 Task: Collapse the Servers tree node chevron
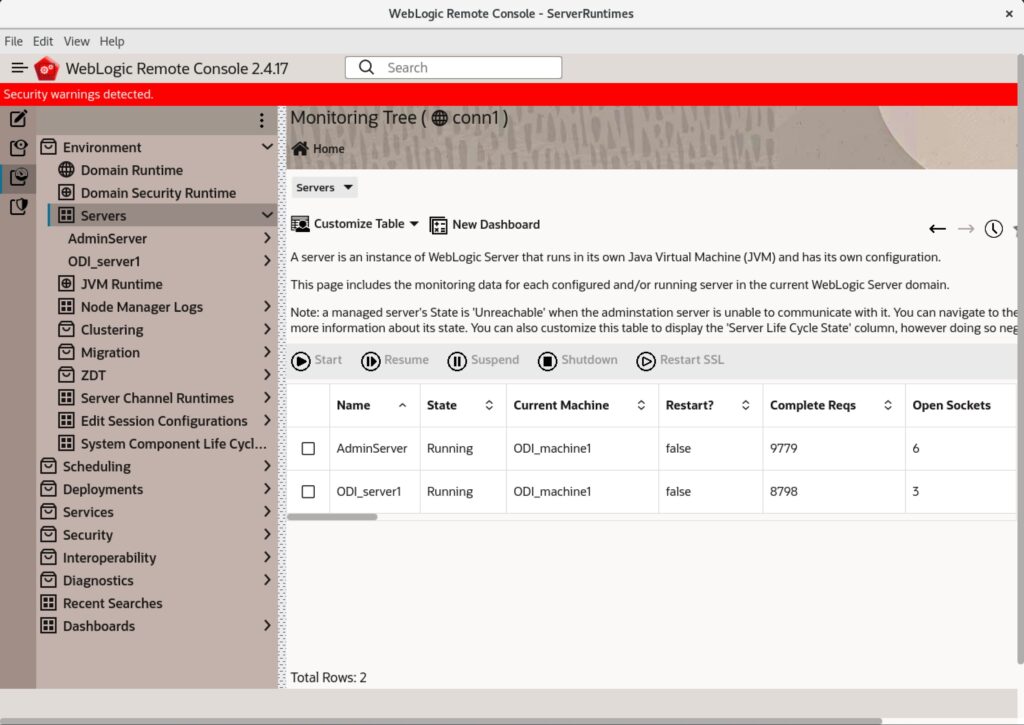click(267, 215)
